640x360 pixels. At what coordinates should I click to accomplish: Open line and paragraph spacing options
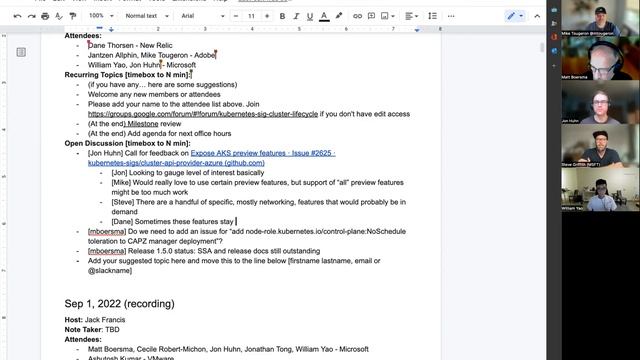432,16
